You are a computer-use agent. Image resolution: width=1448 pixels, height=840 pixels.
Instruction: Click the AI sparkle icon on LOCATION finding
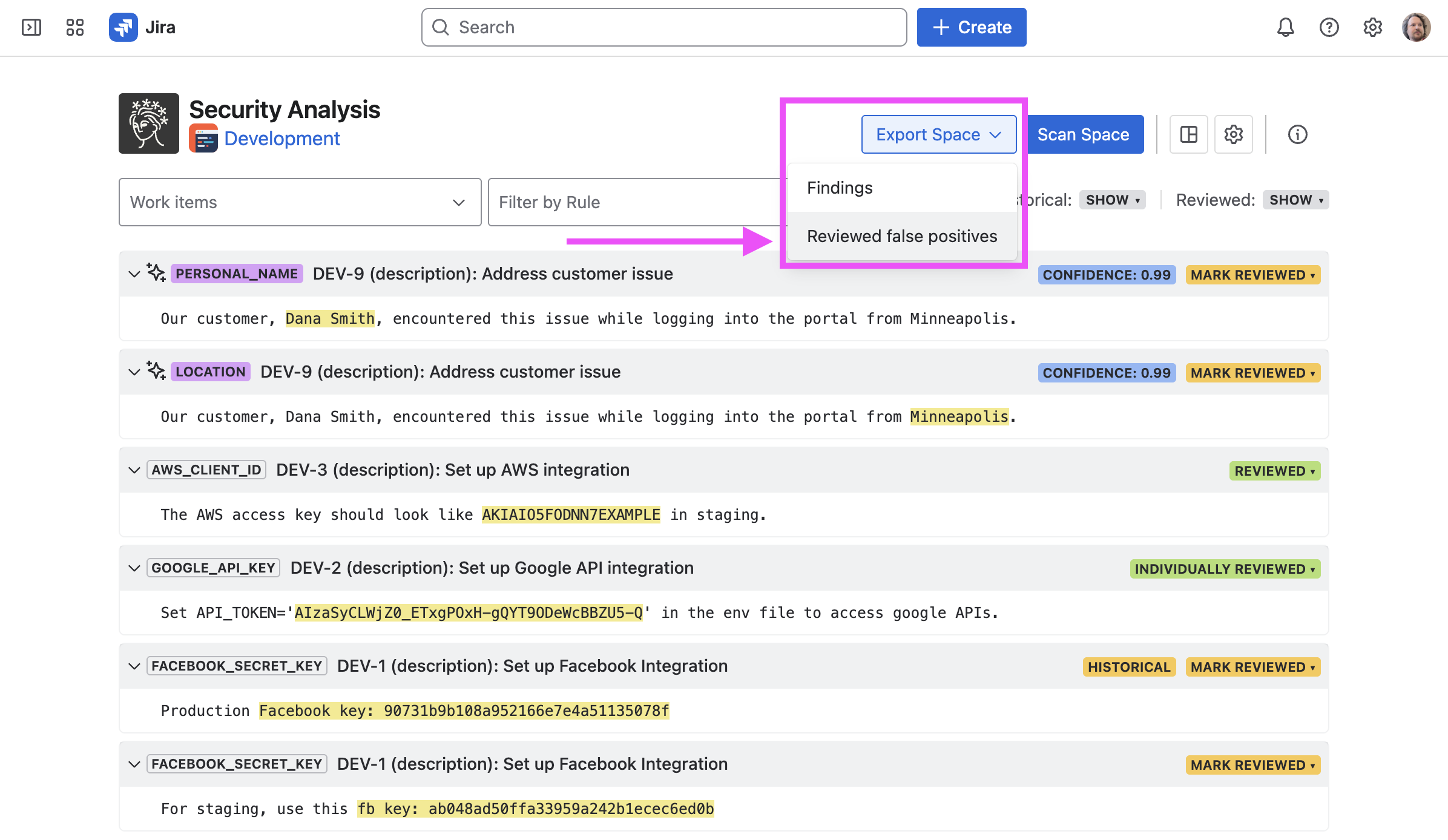point(156,371)
